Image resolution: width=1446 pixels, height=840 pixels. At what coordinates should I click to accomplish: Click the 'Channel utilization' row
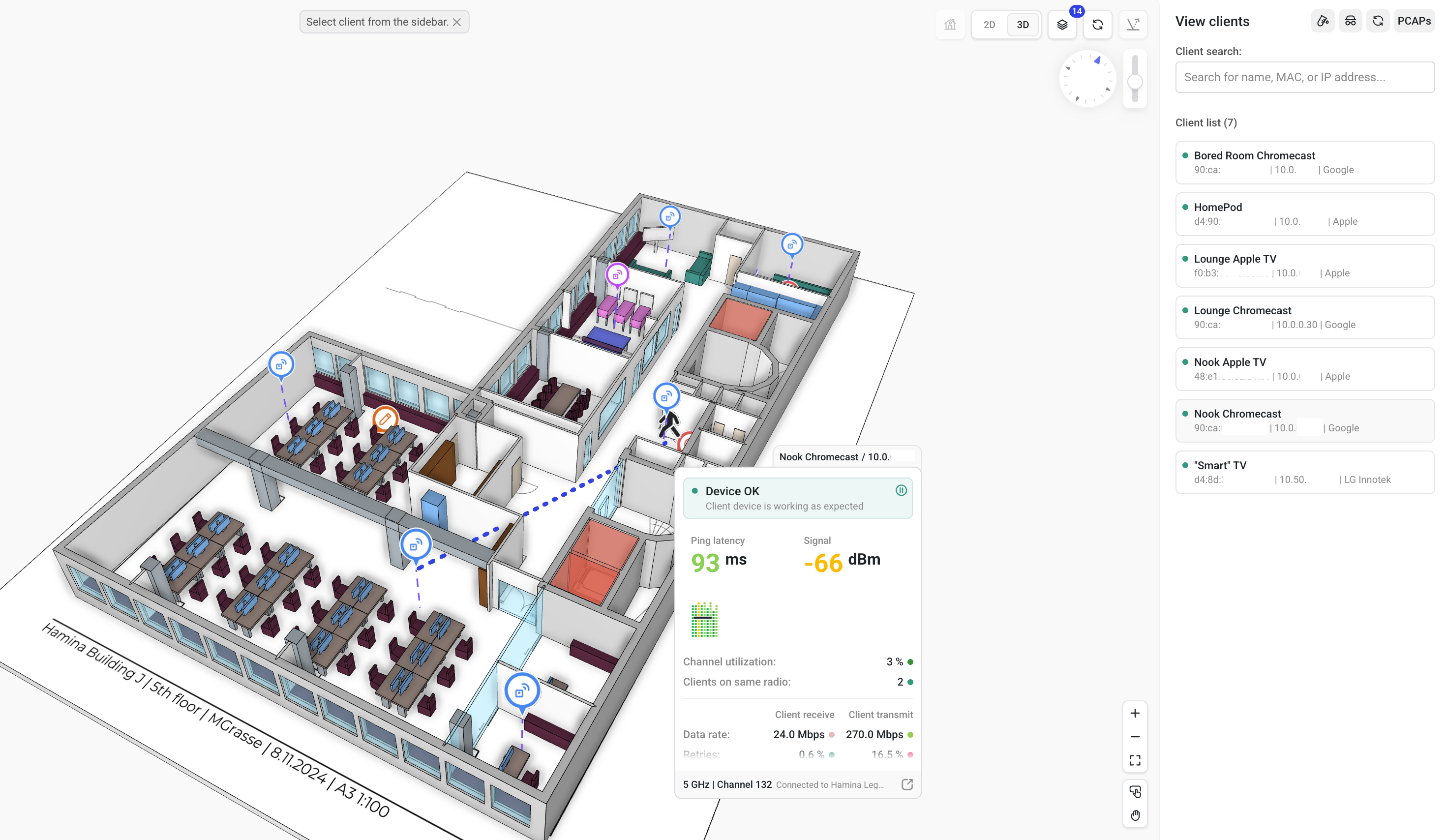(798, 661)
